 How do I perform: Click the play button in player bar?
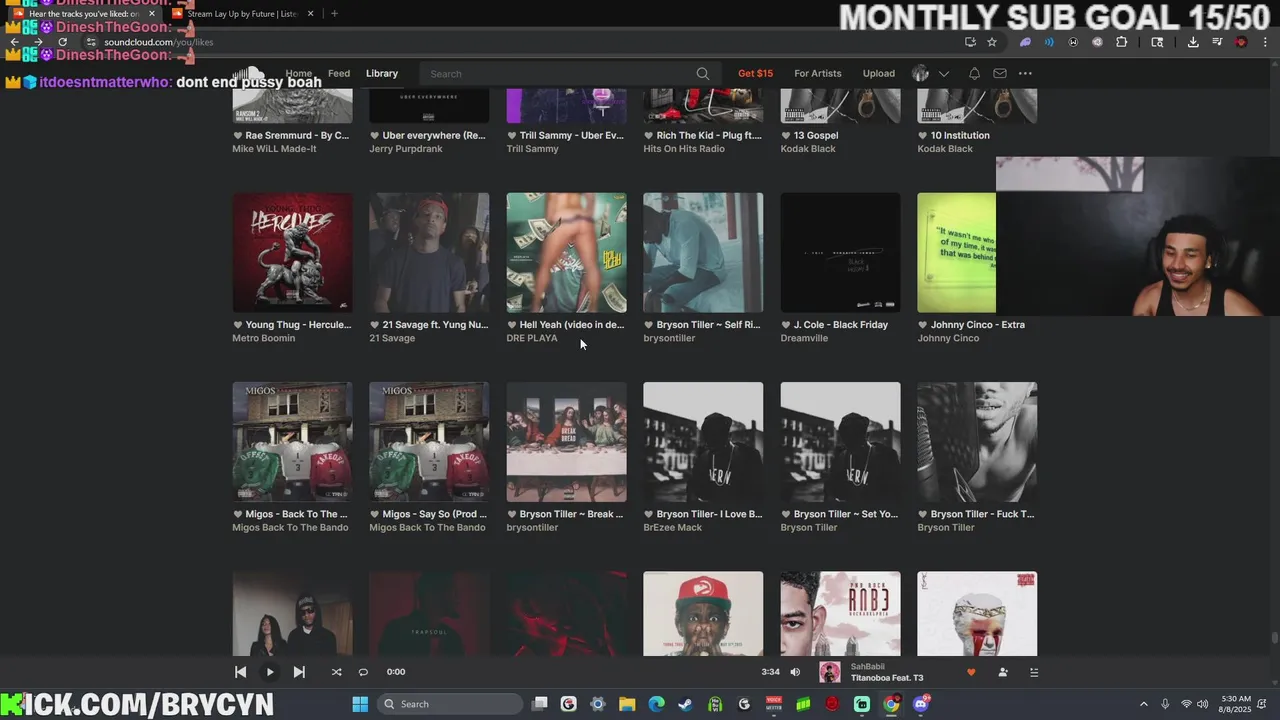pyautogui.click(x=270, y=672)
